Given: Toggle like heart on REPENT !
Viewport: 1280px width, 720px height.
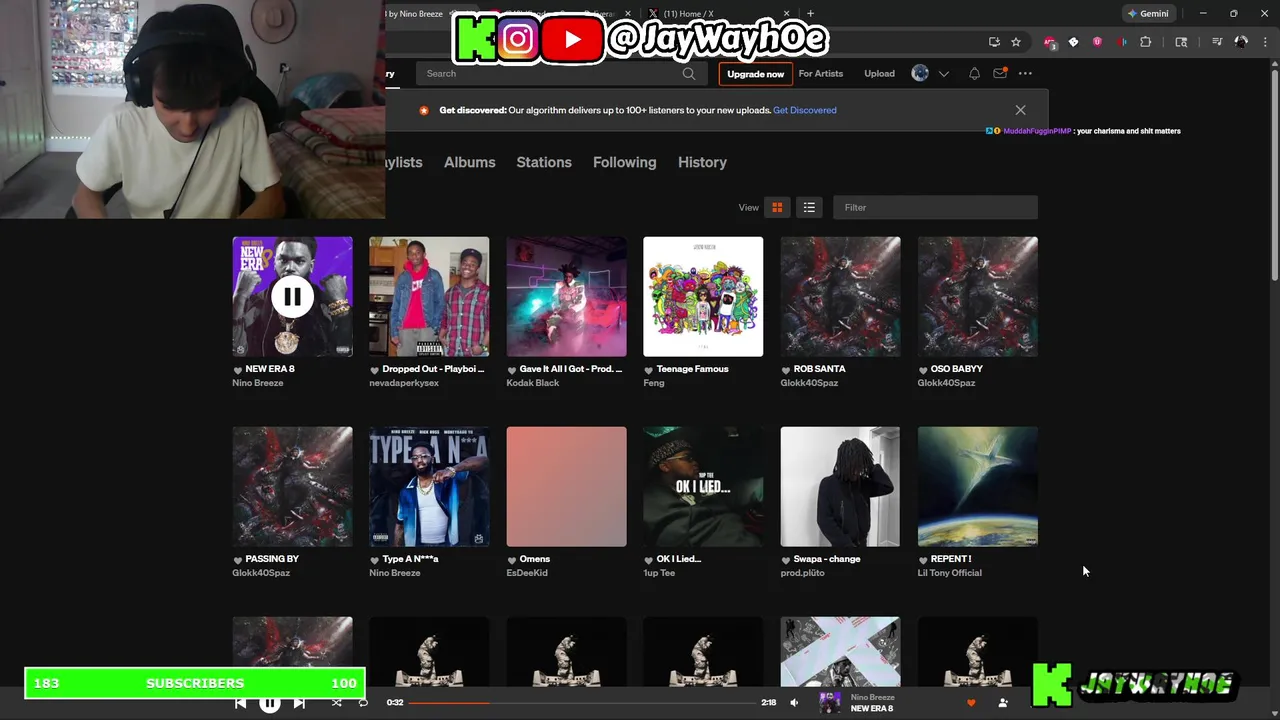Looking at the screenshot, I should pyautogui.click(x=923, y=559).
